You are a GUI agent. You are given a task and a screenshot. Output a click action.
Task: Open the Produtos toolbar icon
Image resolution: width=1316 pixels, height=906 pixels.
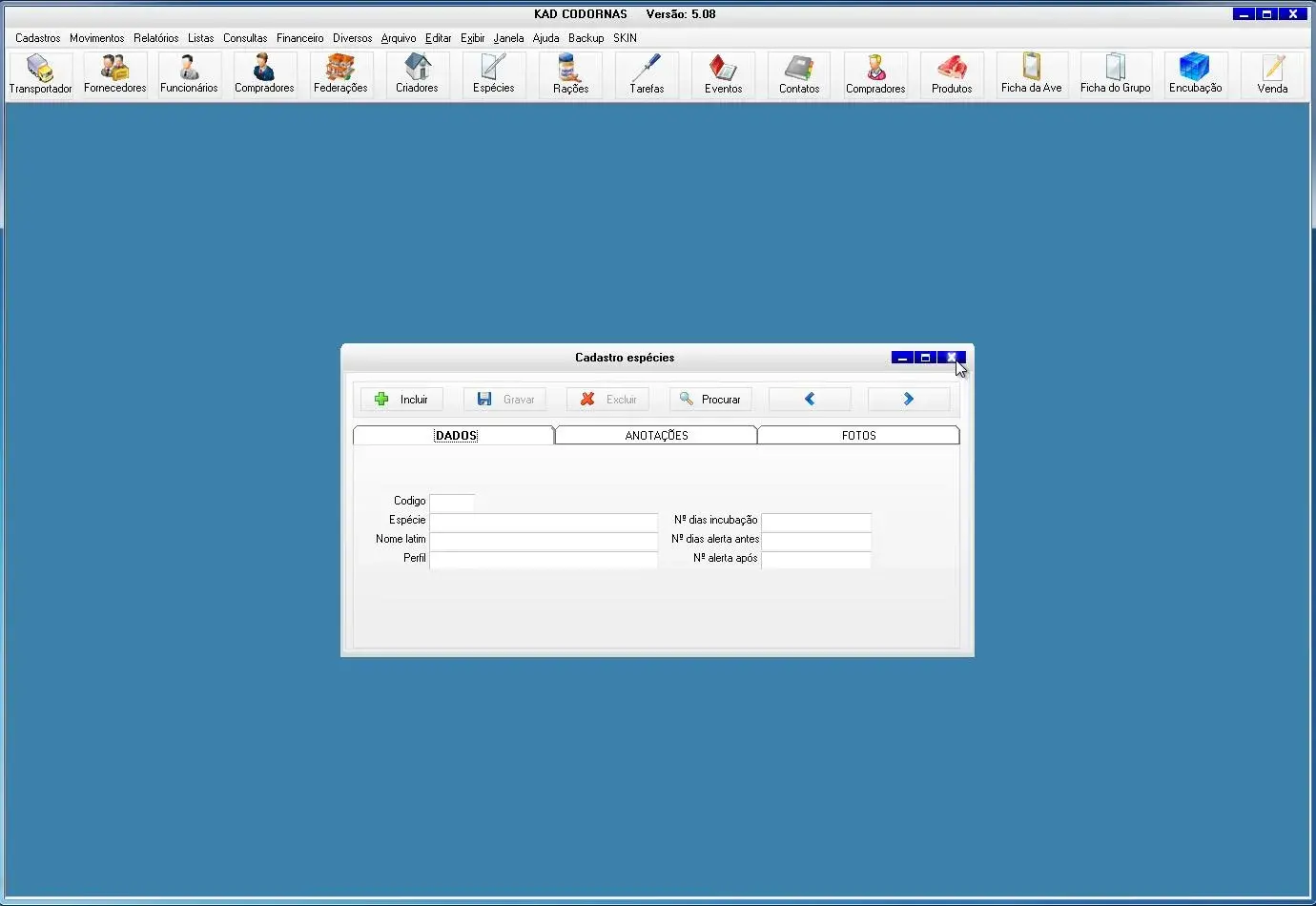pyautogui.click(x=952, y=74)
